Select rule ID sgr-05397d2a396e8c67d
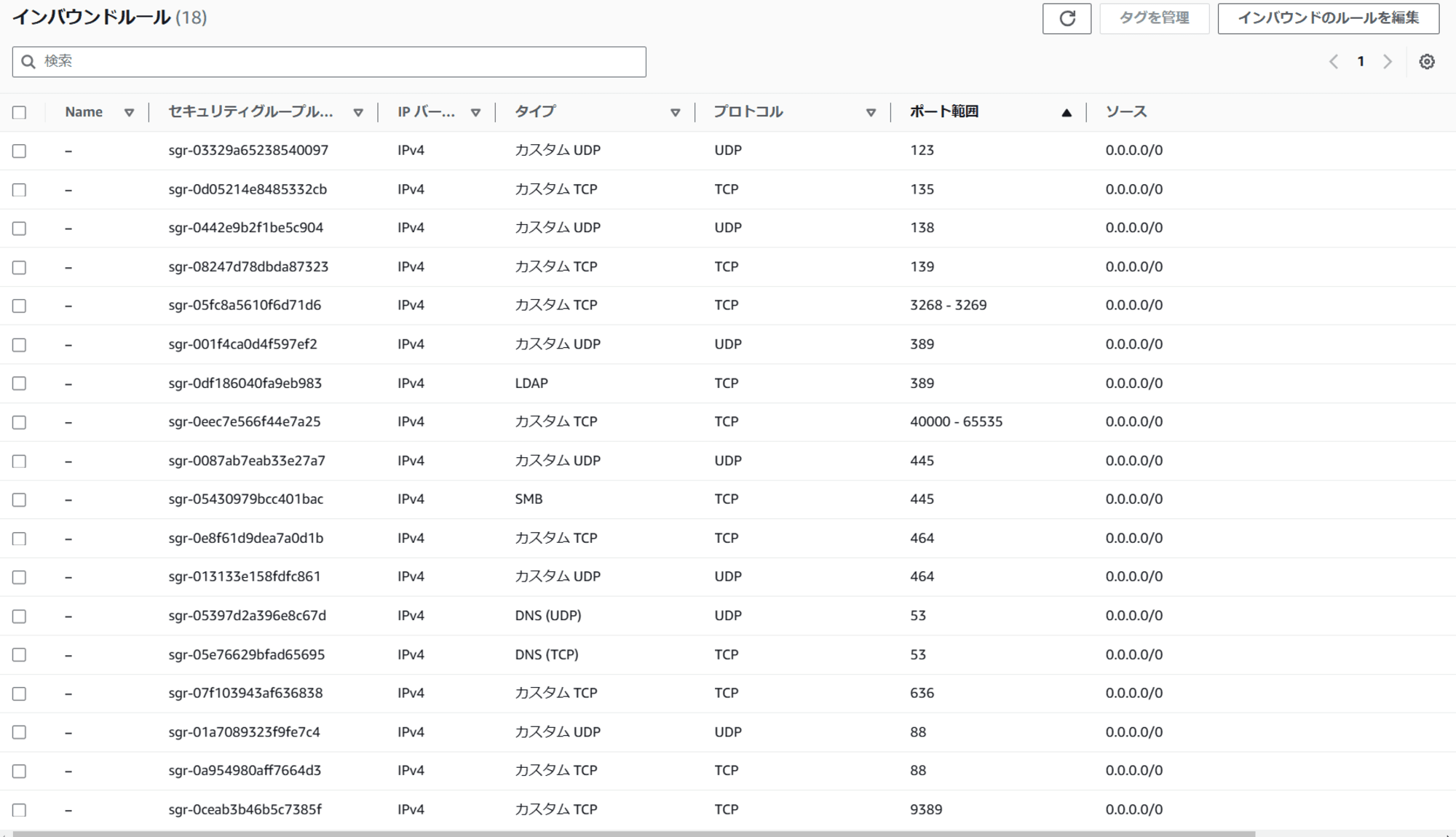Viewport: 1456px width, 837px height. coord(247,616)
